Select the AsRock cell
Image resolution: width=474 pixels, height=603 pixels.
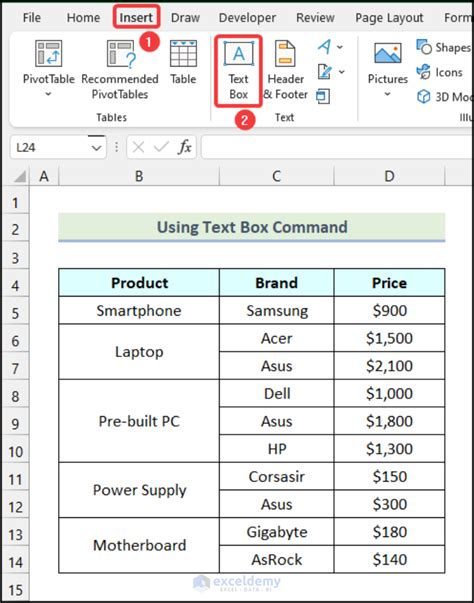pos(277,560)
